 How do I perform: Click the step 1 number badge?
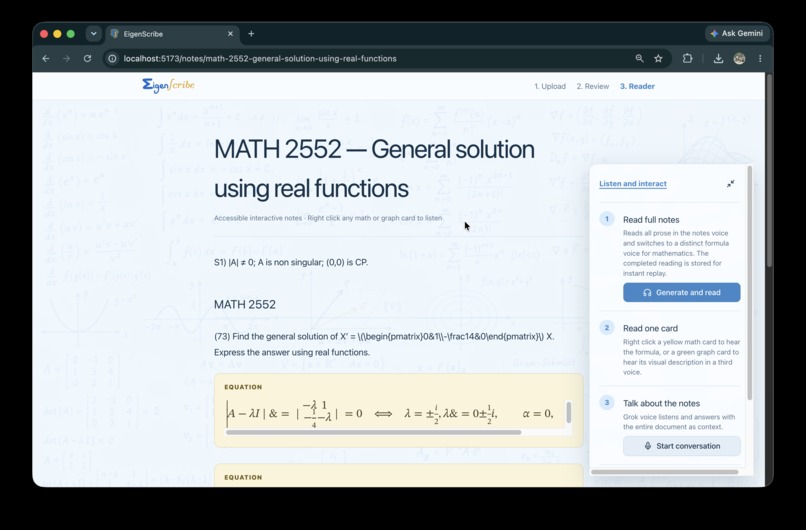[607, 219]
